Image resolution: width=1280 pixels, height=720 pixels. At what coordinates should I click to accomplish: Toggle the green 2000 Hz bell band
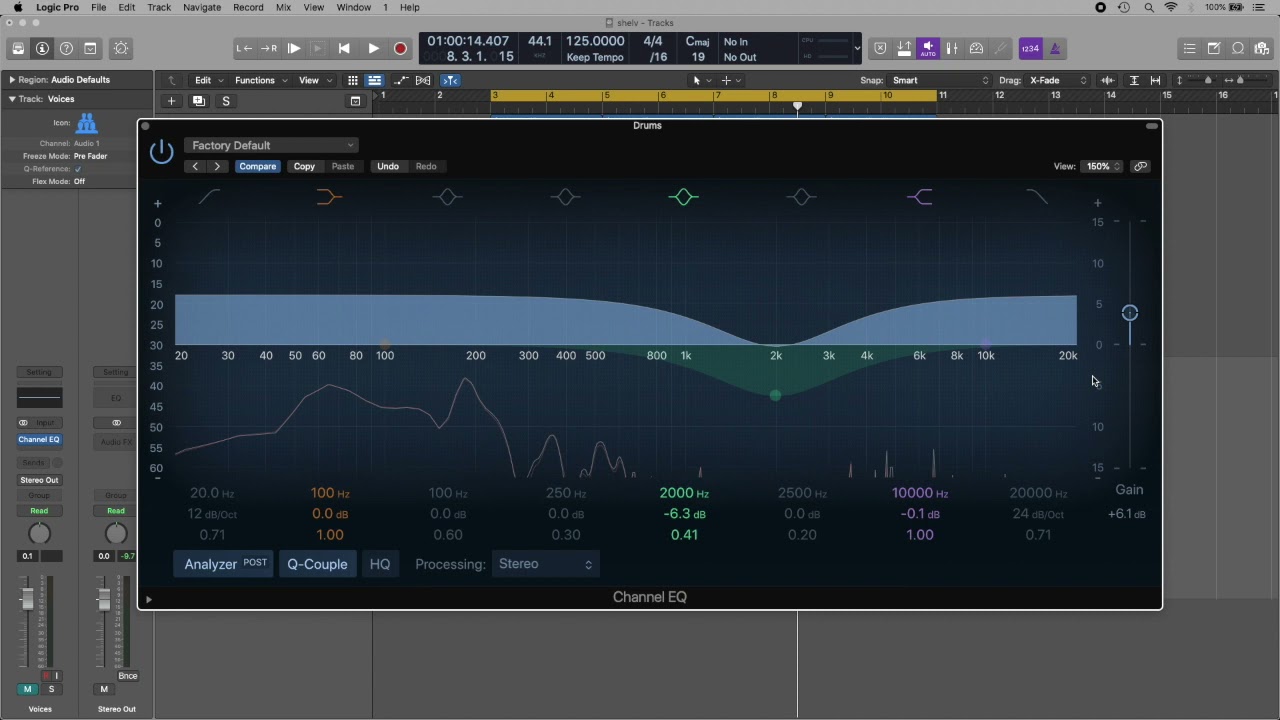point(684,197)
